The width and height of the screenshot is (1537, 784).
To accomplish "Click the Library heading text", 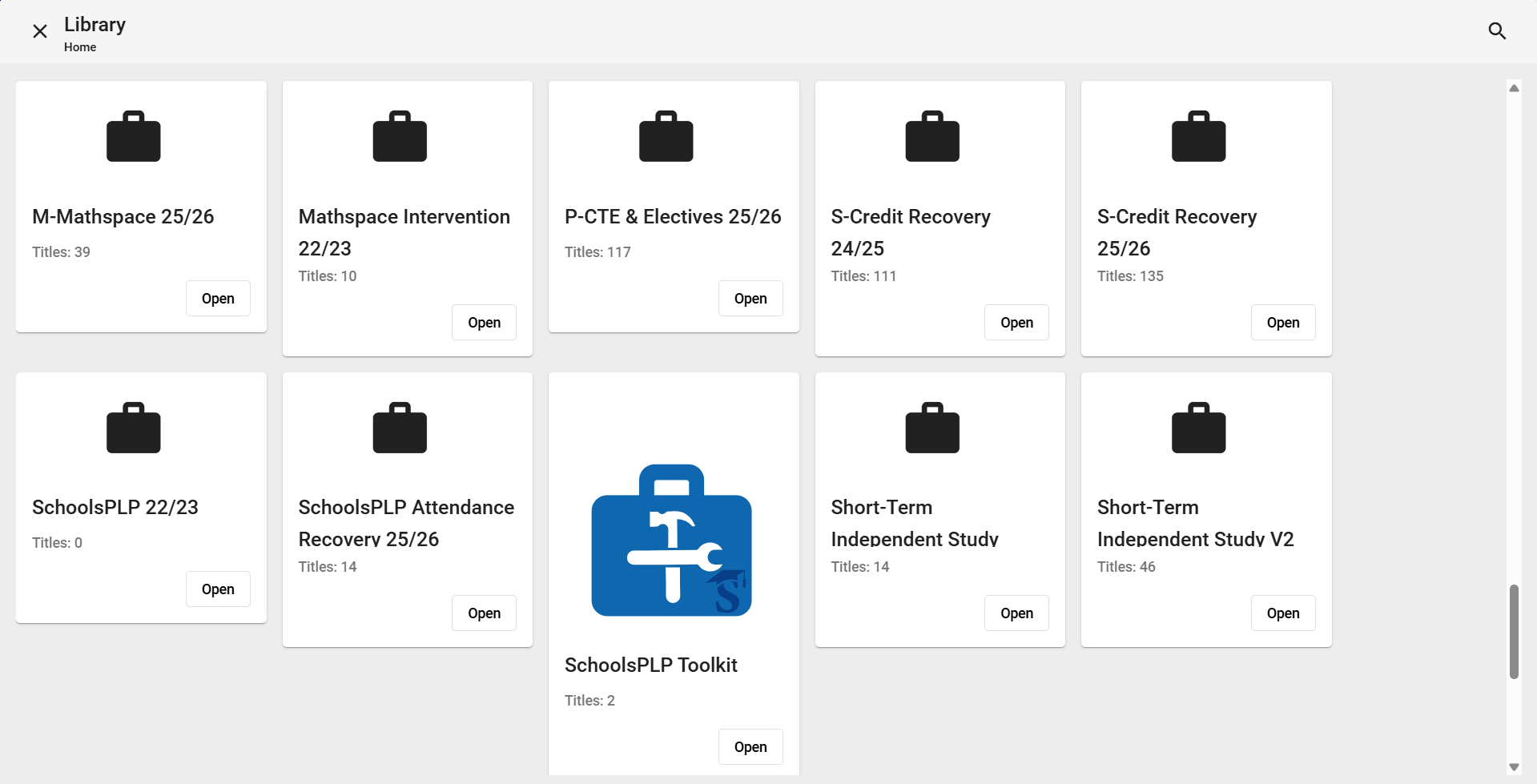I will click(95, 25).
